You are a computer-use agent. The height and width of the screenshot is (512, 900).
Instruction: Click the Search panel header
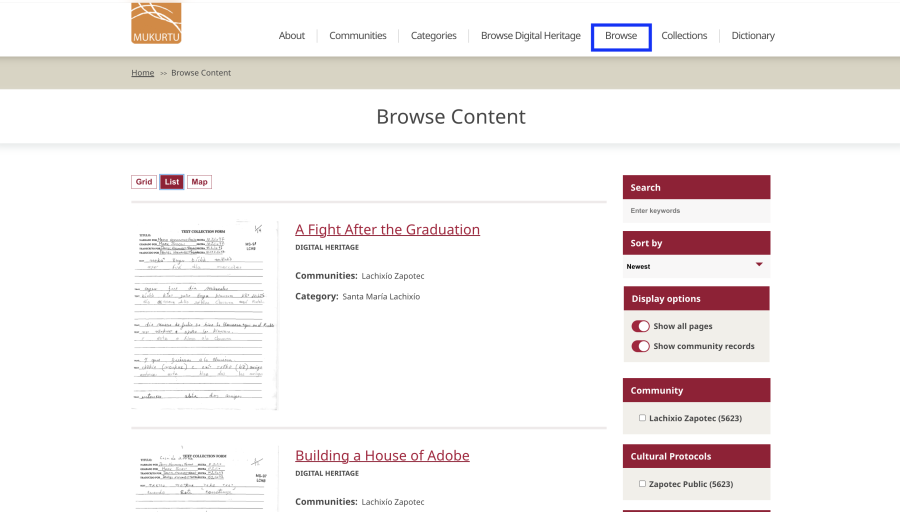(x=696, y=187)
